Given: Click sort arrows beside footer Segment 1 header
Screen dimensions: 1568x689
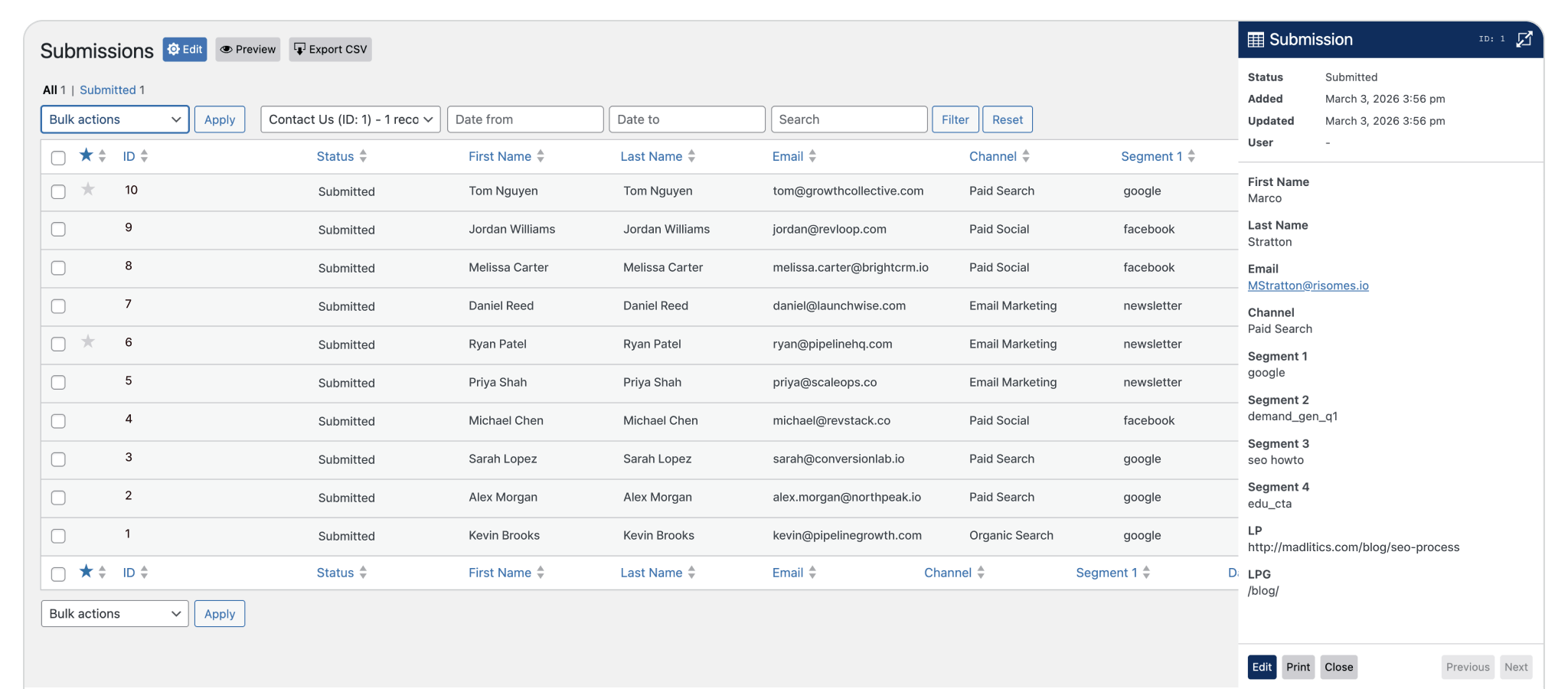Looking at the screenshot, I should pyautogui.click(x=1146, y=573).
